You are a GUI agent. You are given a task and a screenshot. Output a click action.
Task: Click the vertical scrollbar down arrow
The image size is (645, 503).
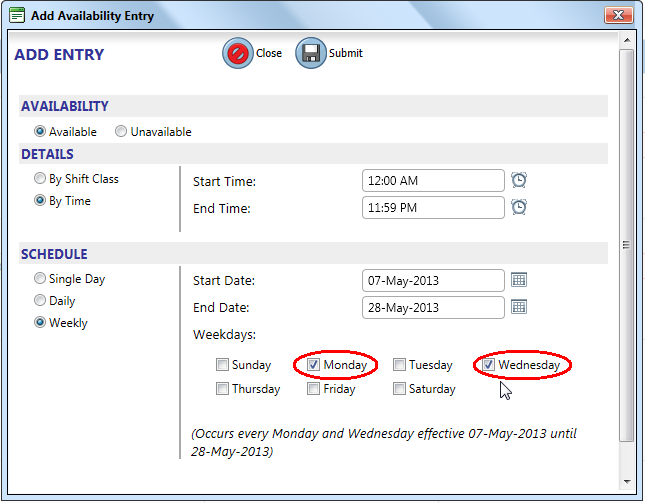pyautogui.click(x=627, y=479)
